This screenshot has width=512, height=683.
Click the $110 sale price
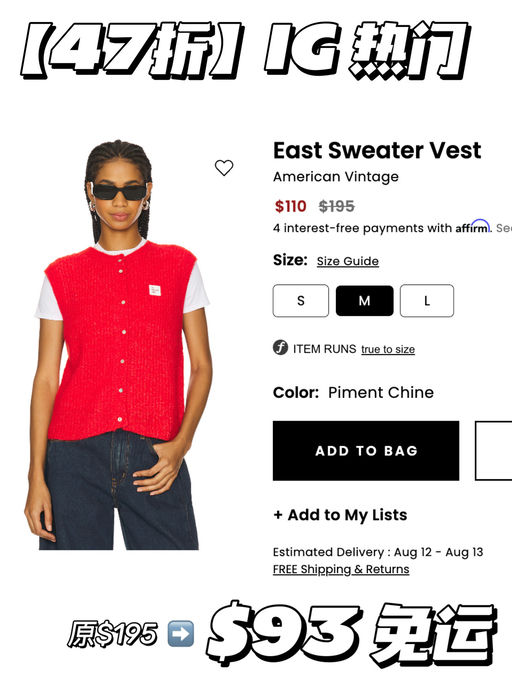click(291, 206)
